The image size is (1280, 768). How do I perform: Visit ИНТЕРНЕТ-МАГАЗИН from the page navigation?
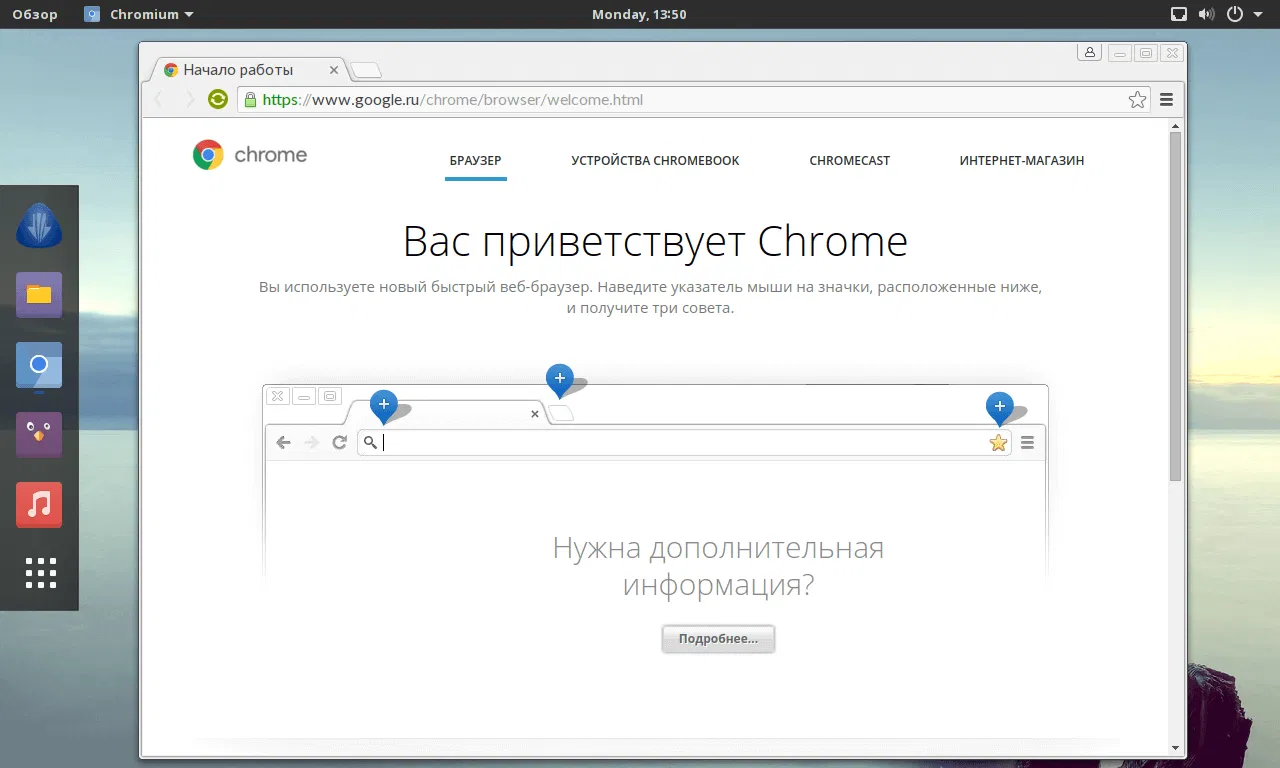pos(1022,160)
